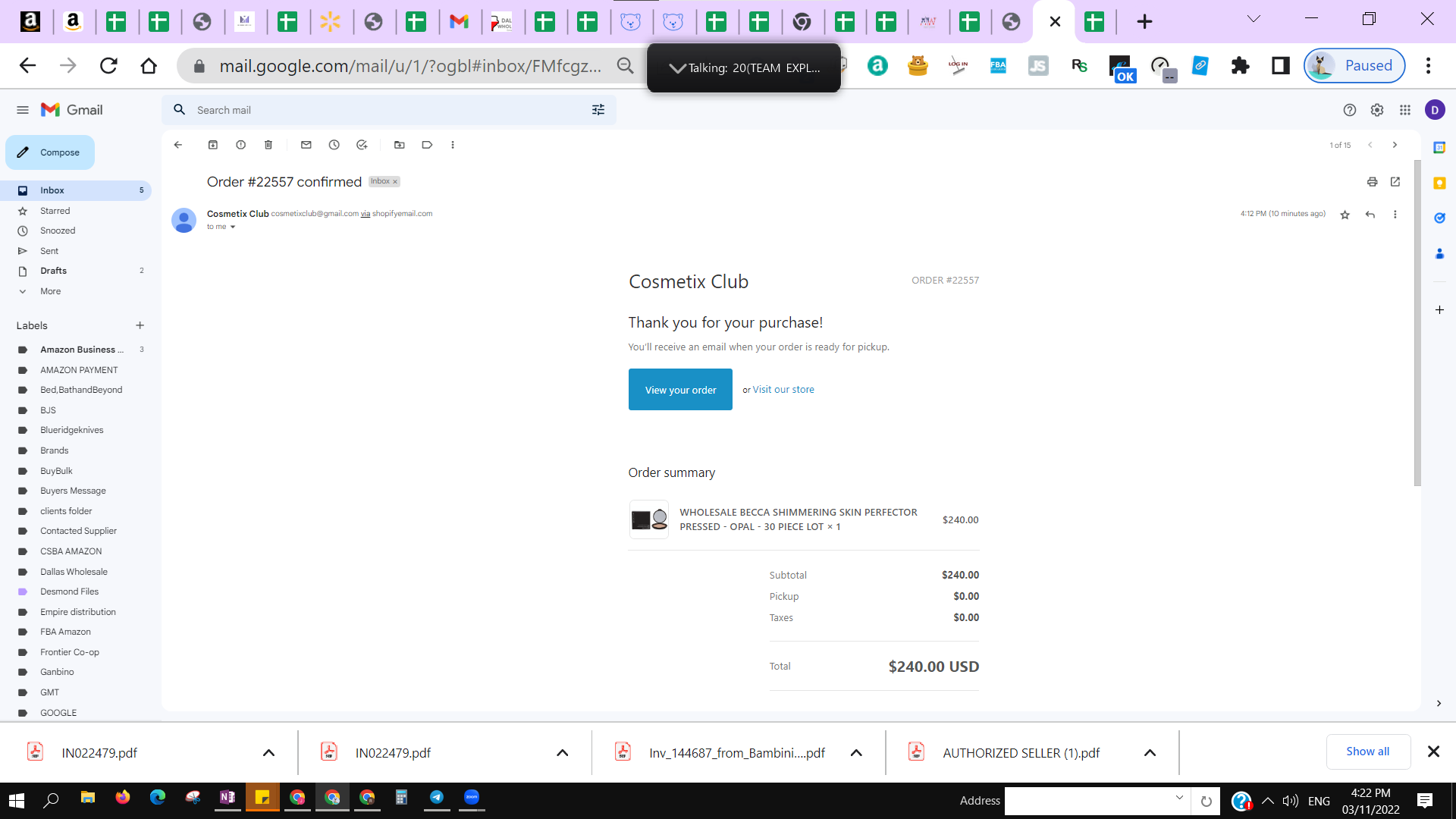The width and height of the screenshot is (1456, 819).
Task: Open download options for AUTHORIZED SELLER (1).pdf
Action: click(x=1150, y=753)
